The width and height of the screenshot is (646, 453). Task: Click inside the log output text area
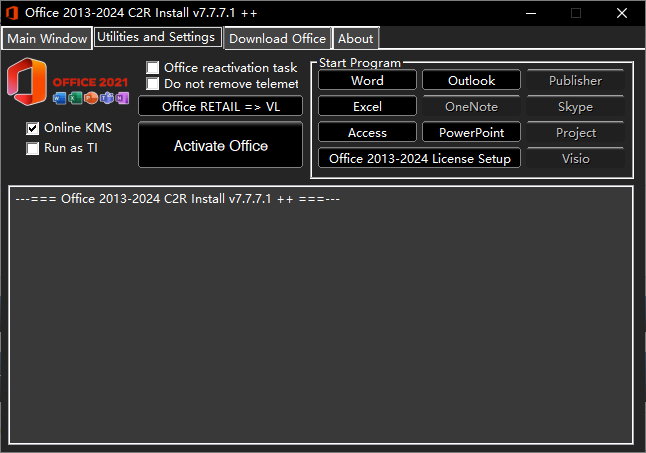(x=321, y=315)
